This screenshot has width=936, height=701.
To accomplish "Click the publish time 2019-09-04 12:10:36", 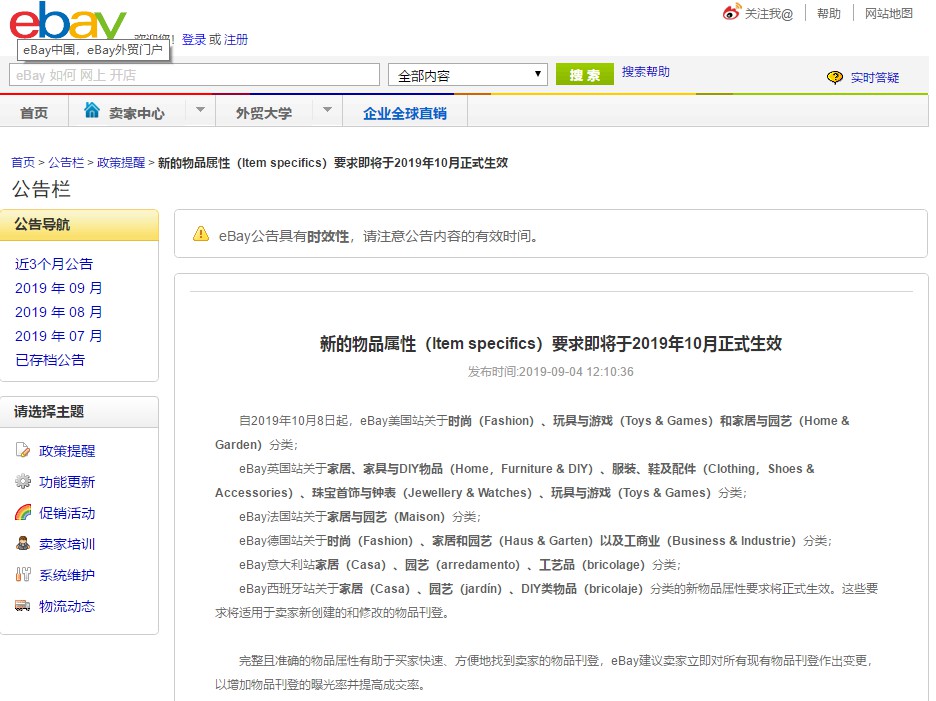I will point(576,371).
